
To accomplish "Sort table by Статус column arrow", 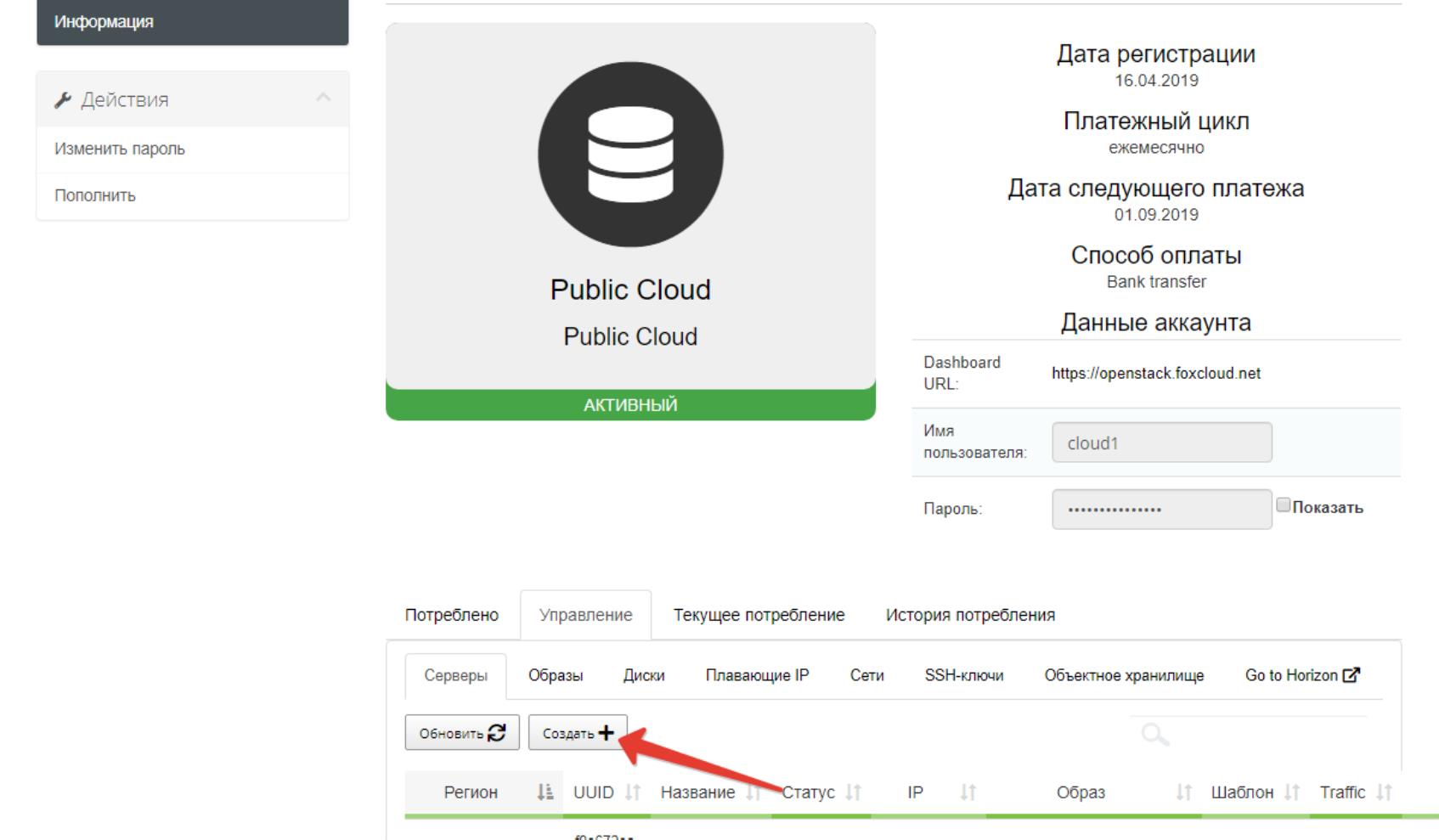I will click(854, 792).
